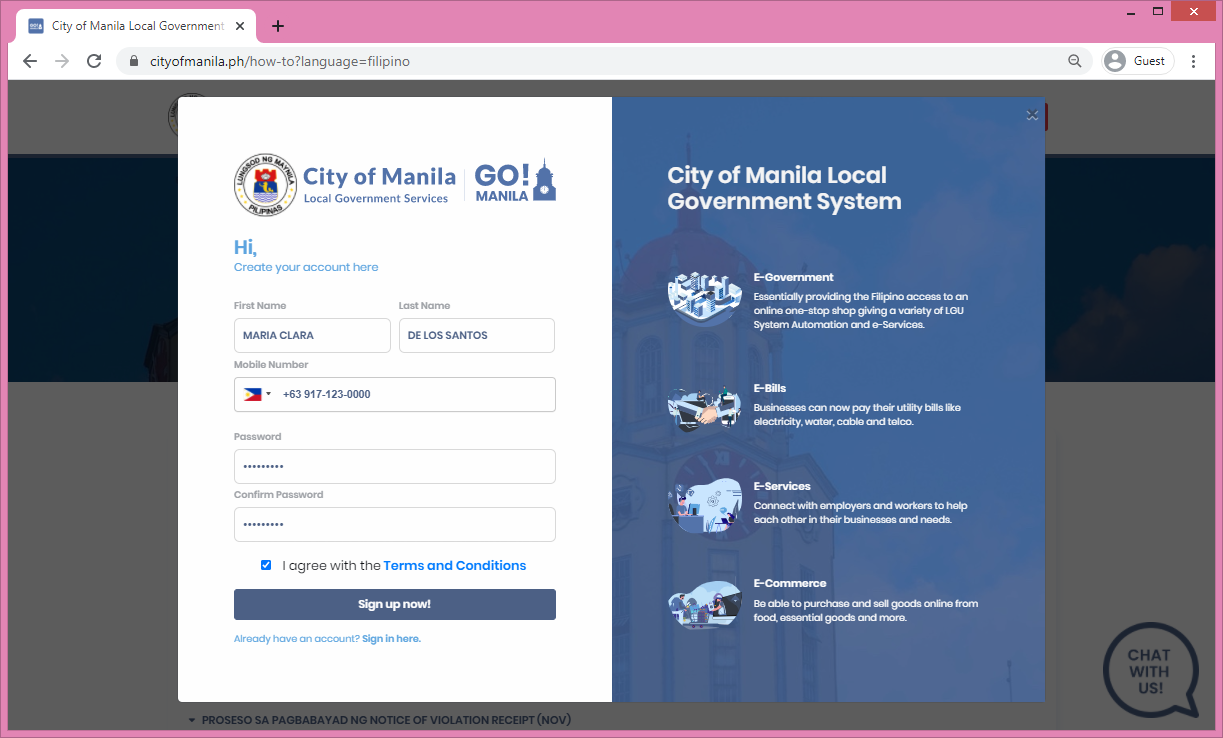Image resolution: width=1223 pixels, height=738 pixels.
Task: Click the Password field
Action: [x=395, y=467]
